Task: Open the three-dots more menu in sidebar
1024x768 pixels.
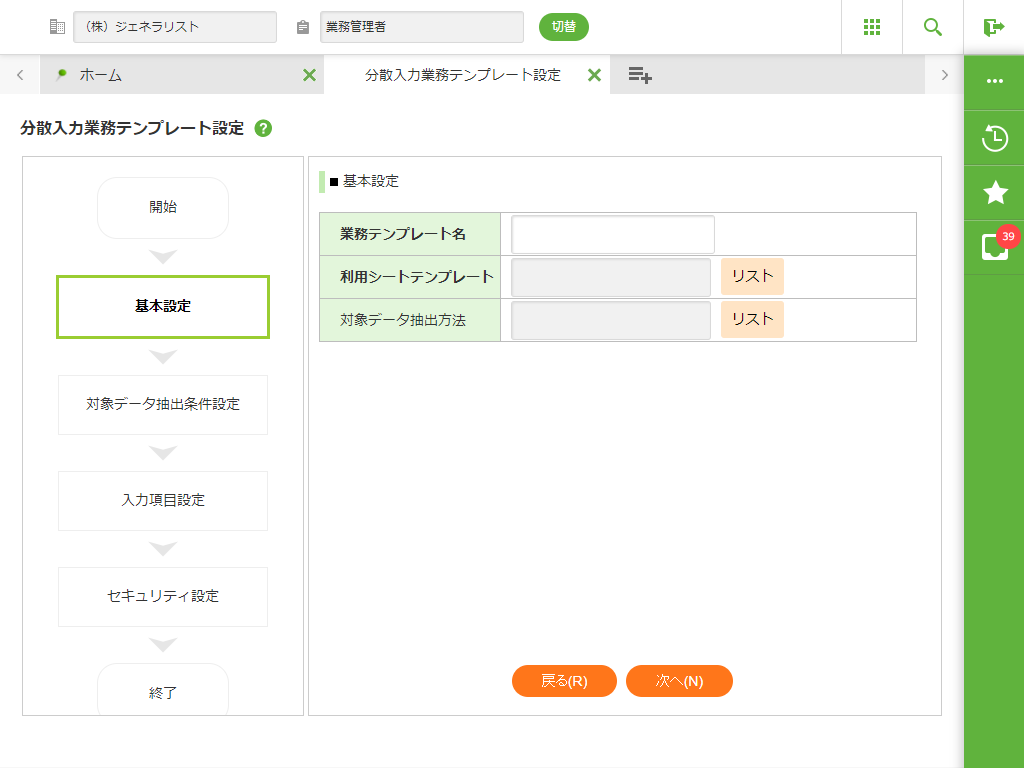Action: point(994,81)
